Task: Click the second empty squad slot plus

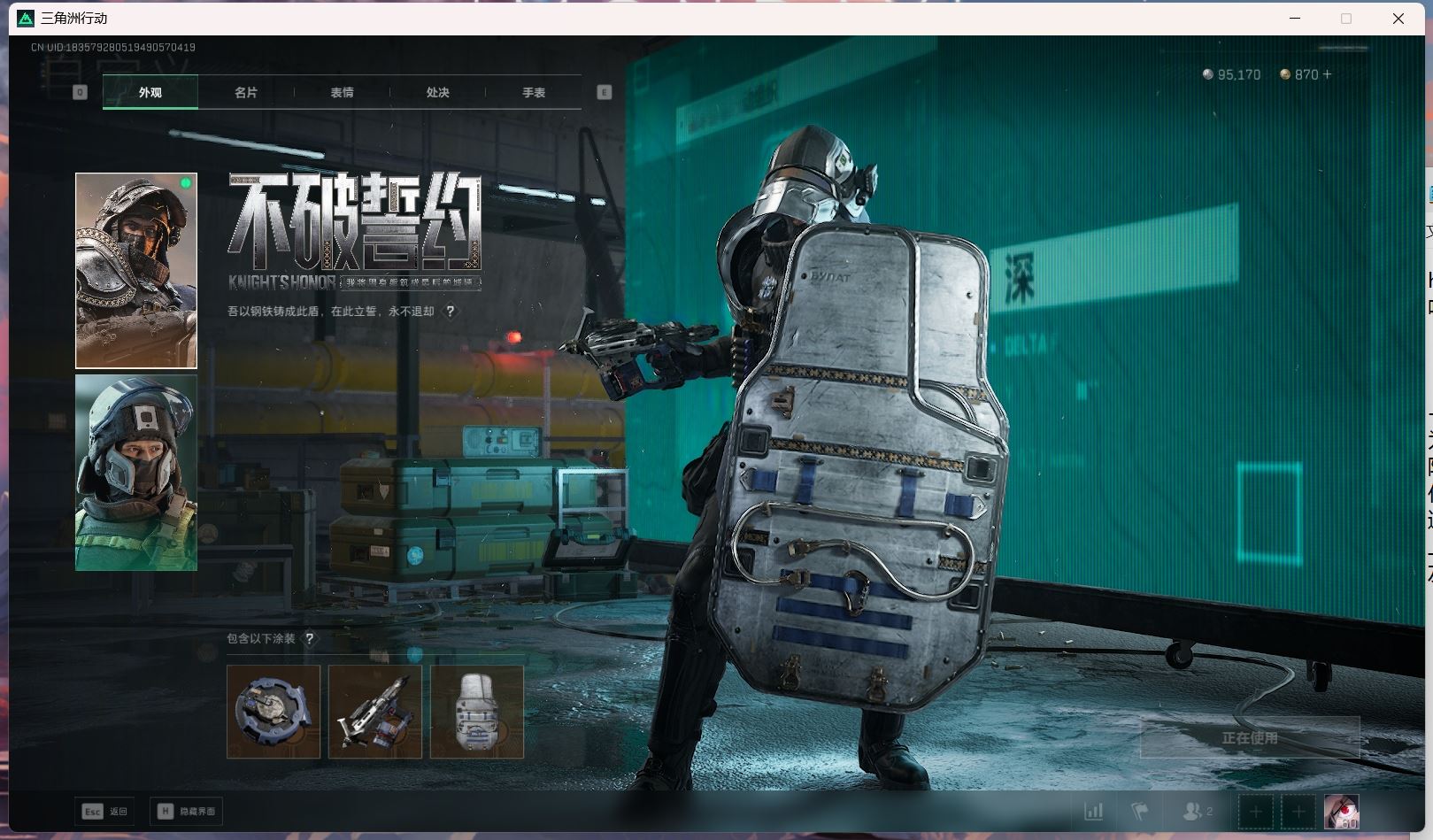Action: click(1298, 811)
